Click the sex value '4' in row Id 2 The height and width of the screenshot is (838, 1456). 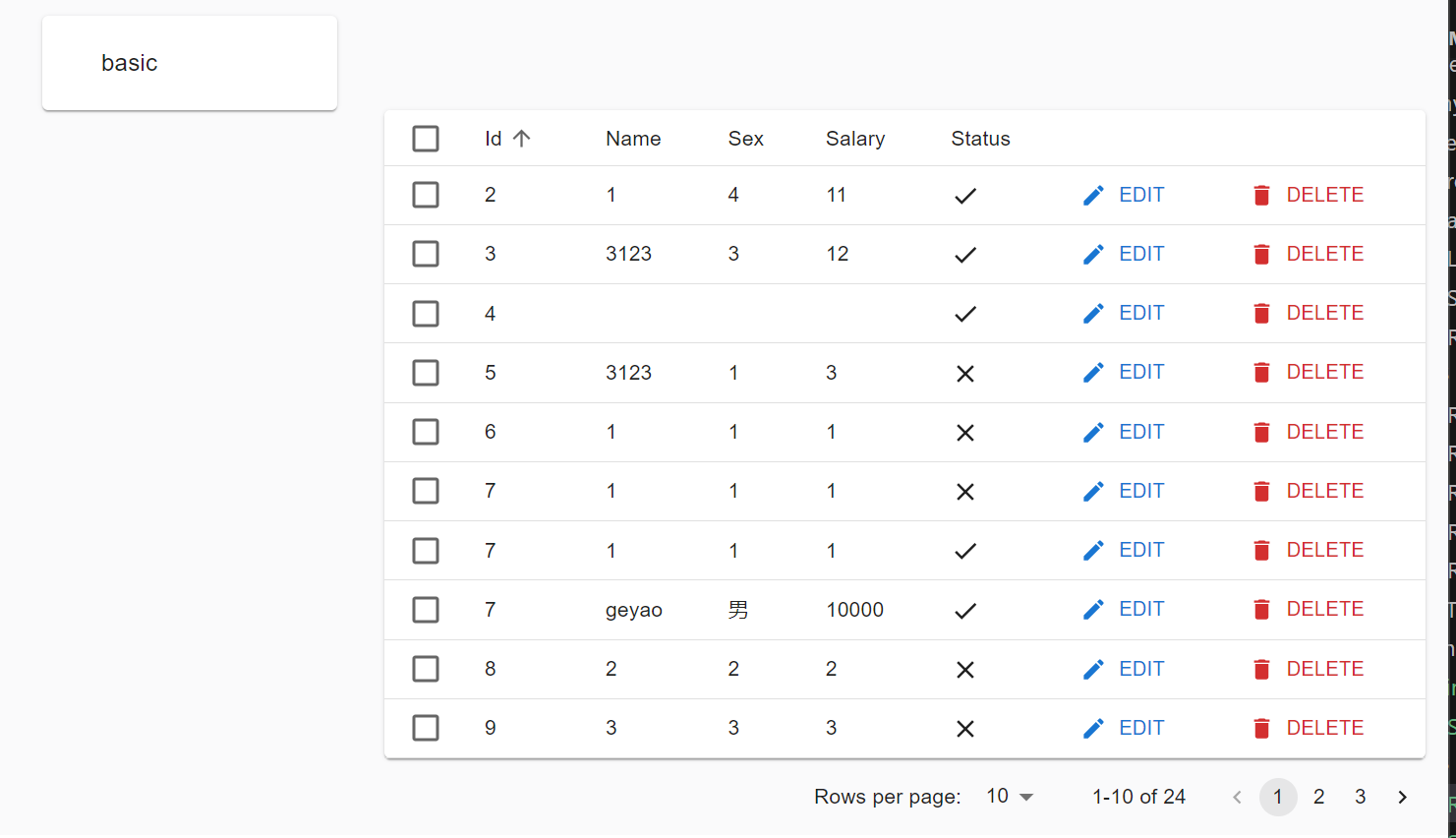click(x=733, y=195)
